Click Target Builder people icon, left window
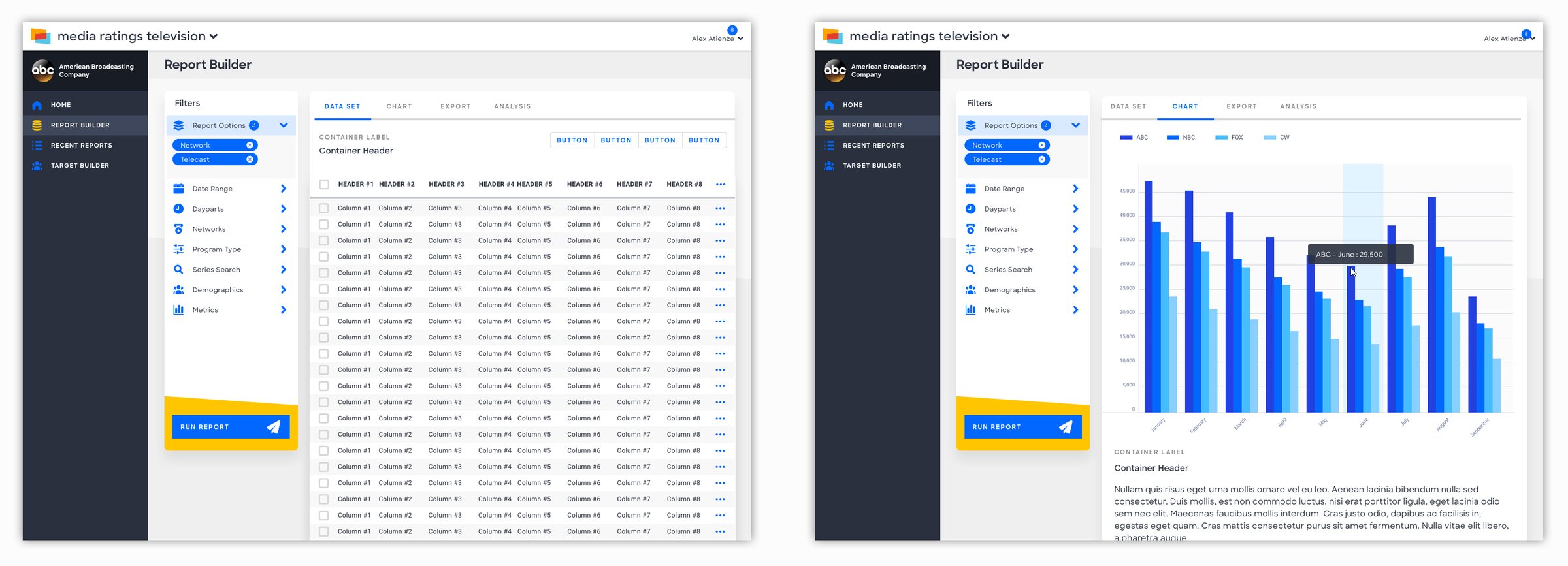1568x566 pixels. coord(37,166)
